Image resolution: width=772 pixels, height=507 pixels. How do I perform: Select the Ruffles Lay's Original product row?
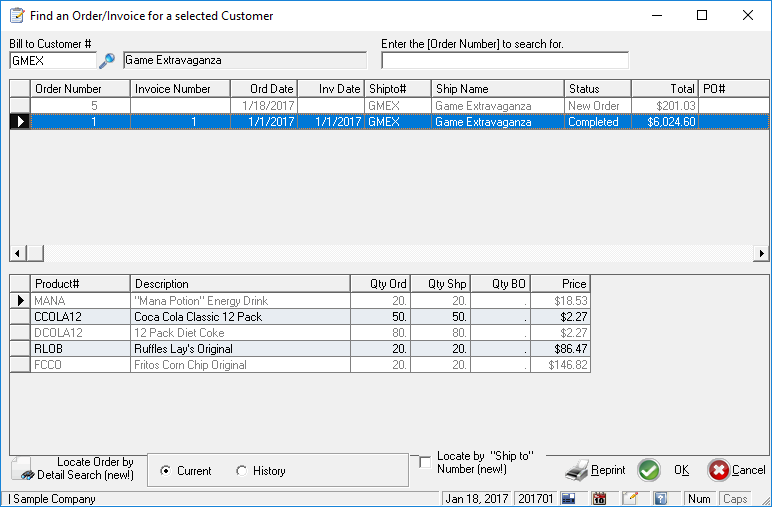(x=183, y=349)
